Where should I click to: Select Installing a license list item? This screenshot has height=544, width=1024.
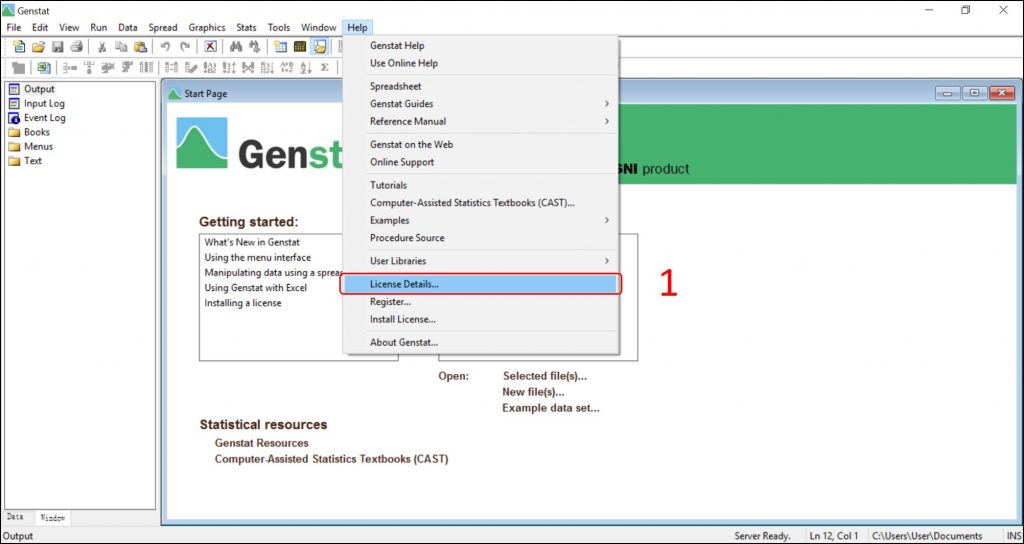coord(243,303)
